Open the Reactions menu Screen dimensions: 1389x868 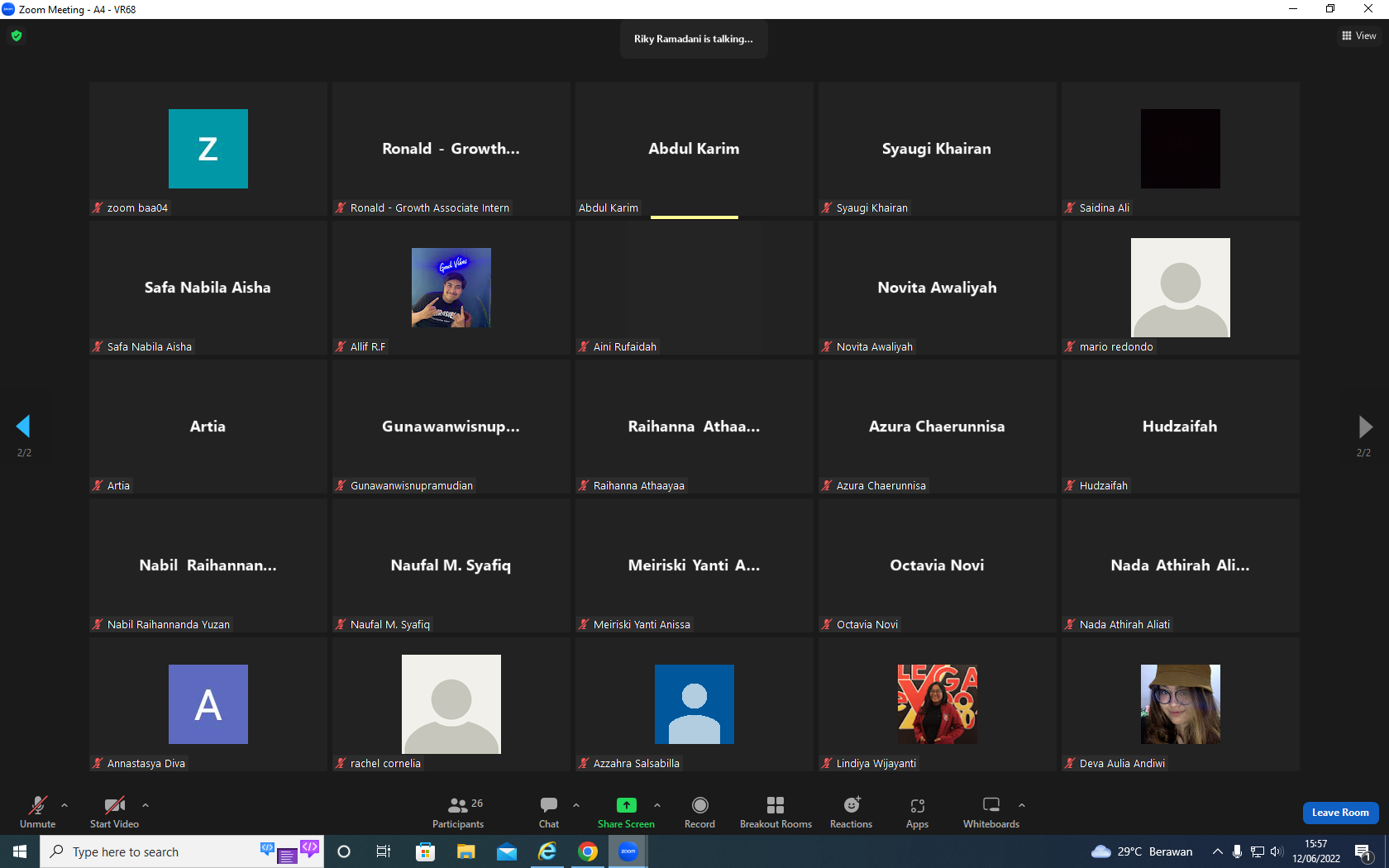coord(851,813)
